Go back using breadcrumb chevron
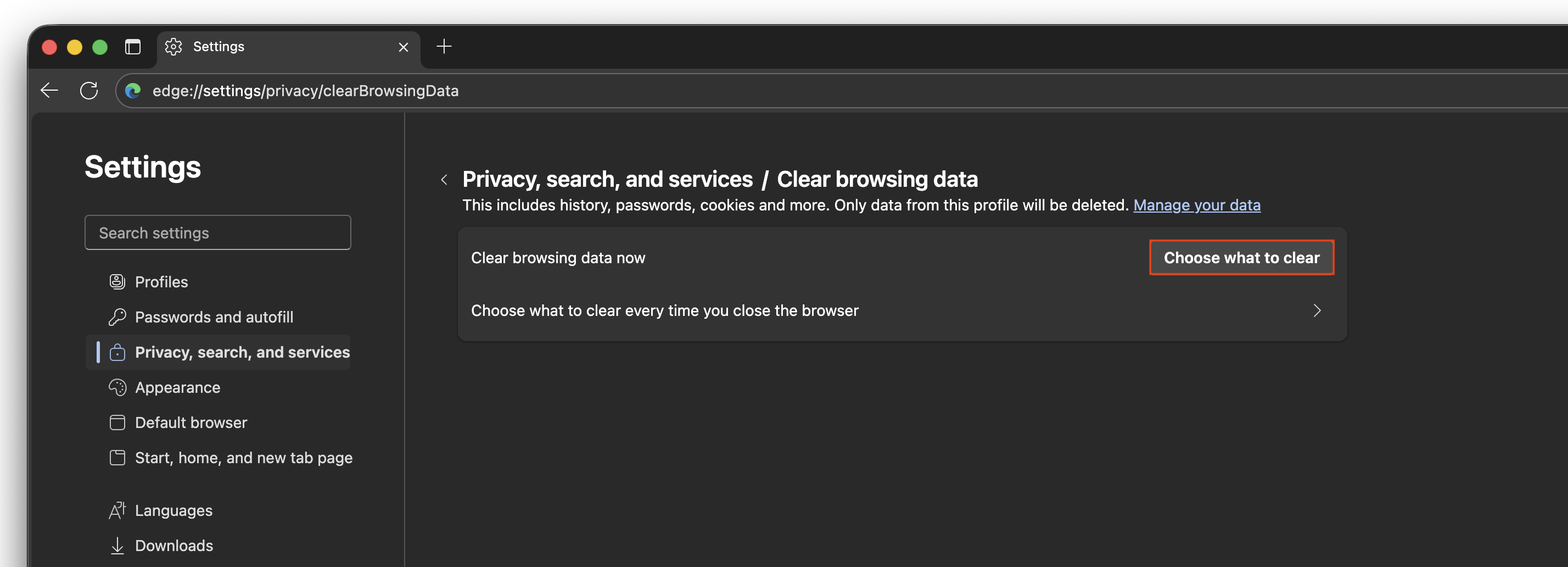This screenshot has height=567, width=1568. click(x=444, y=180)
